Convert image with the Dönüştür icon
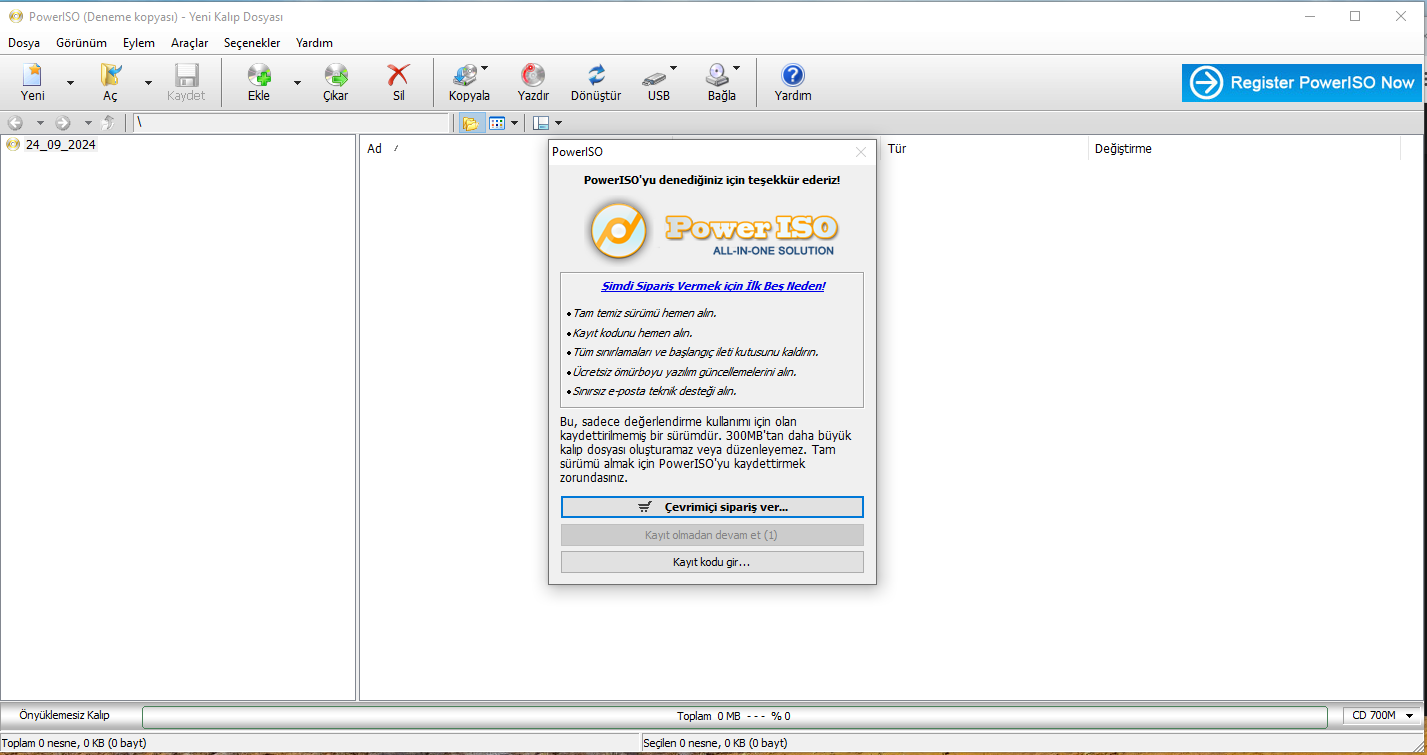The image size is (1427, 755). click(596, 82)
